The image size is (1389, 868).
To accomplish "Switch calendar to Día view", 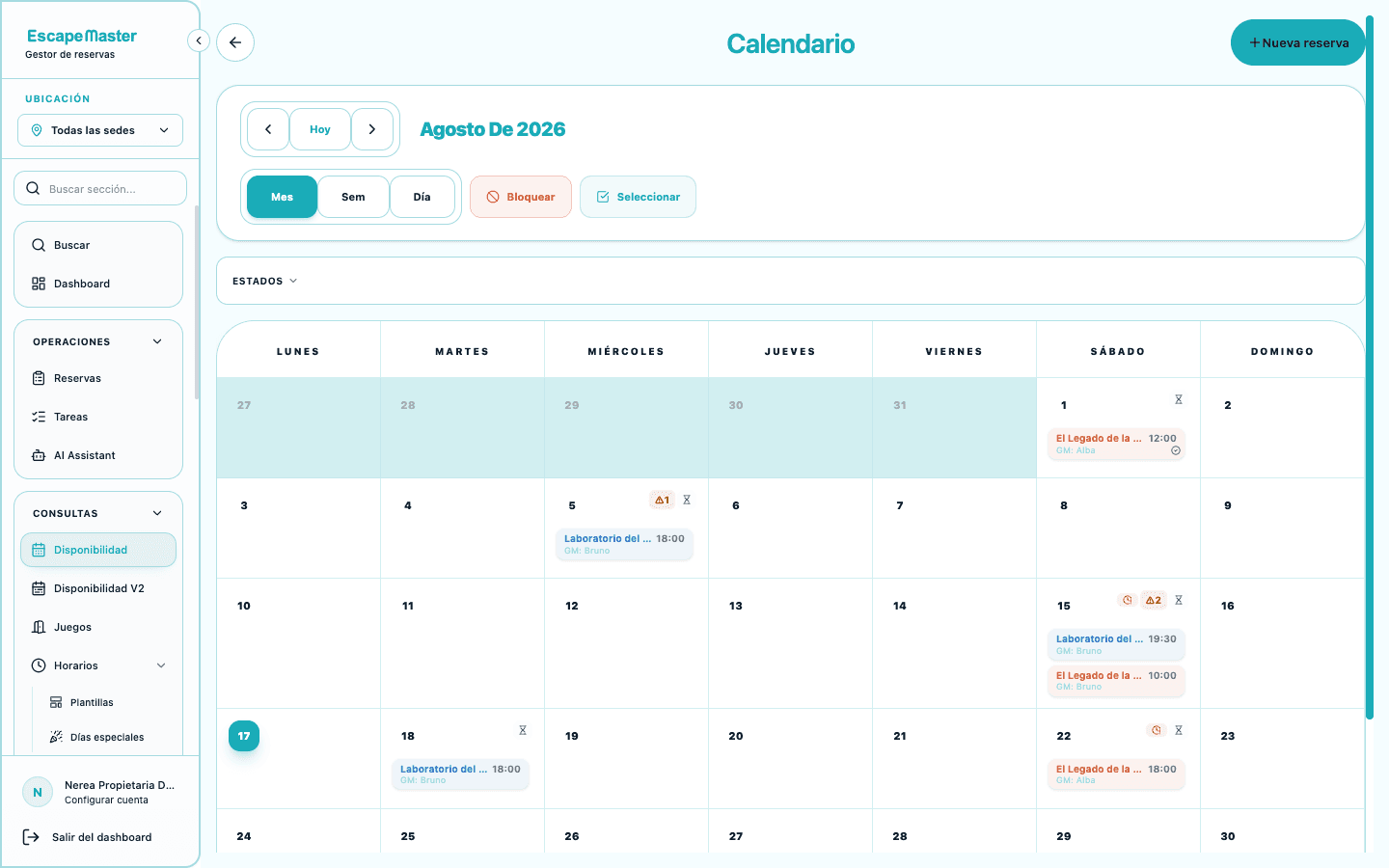I will click(x=422, y=197).
